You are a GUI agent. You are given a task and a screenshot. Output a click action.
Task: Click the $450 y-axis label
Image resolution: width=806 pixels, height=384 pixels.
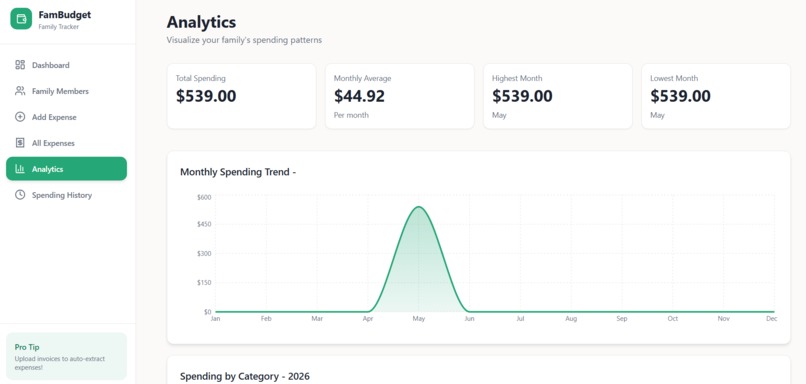[204, 224]
